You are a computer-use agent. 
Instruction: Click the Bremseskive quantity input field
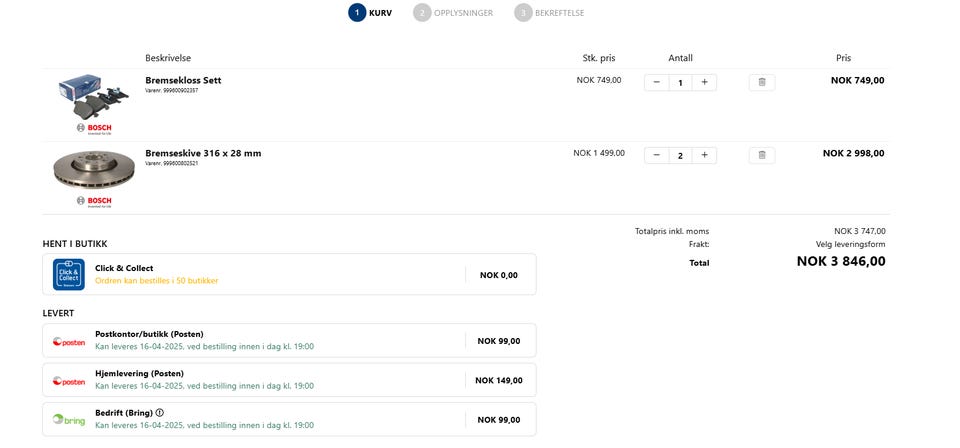(x=681, y=155)
